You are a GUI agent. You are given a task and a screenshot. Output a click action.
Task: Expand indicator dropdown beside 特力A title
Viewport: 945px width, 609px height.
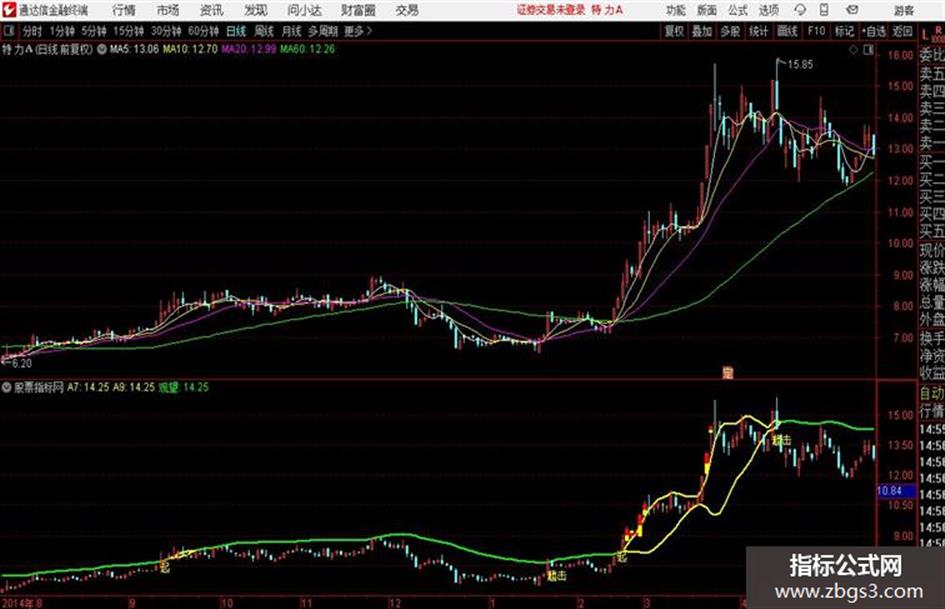(x=102, y=49)
